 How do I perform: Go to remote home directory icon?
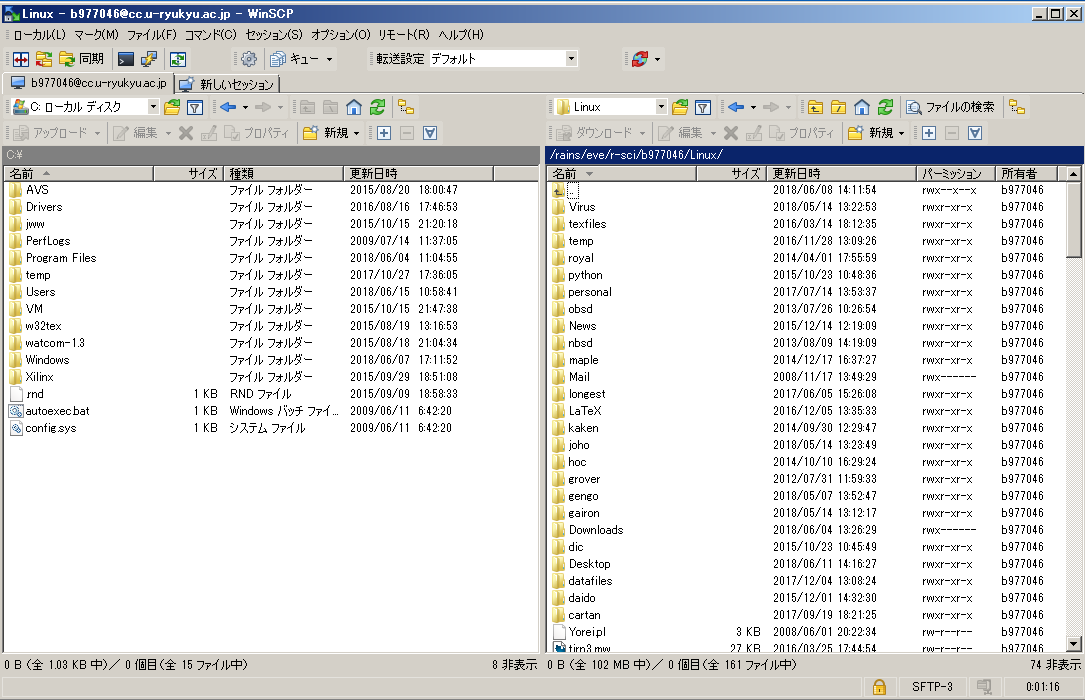(861, 107)
